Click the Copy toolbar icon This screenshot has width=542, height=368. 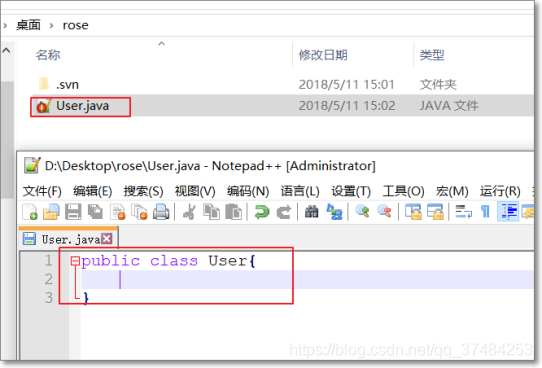pyautogui.click(x=211, y=211)
